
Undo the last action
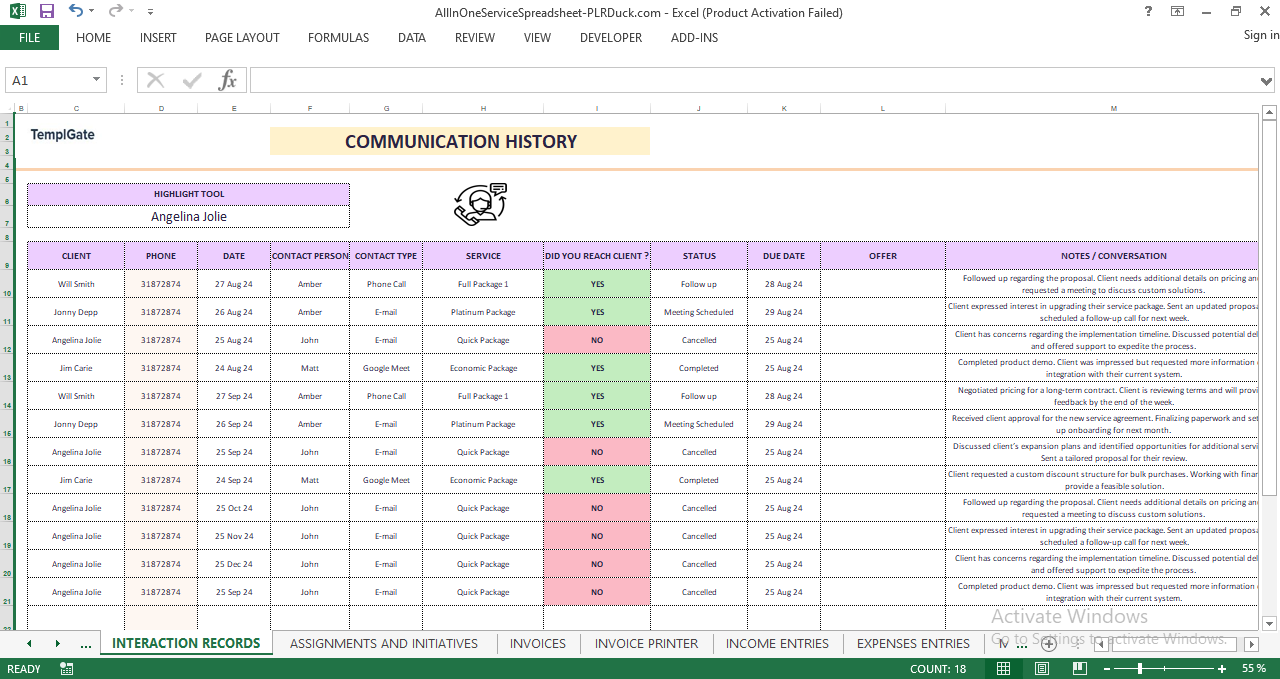coord(76,12)
